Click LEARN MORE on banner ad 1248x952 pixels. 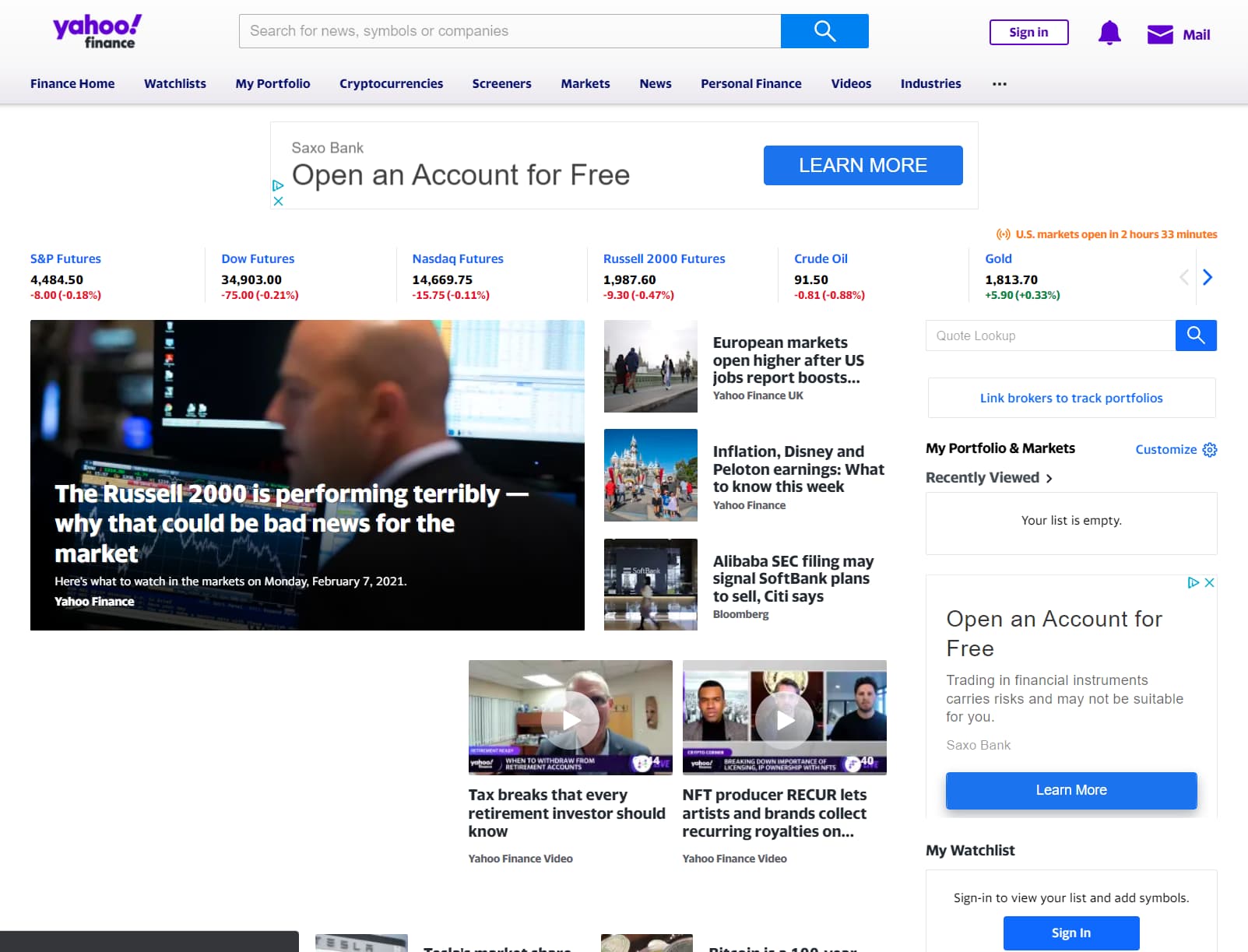click(x=863, y=165)
